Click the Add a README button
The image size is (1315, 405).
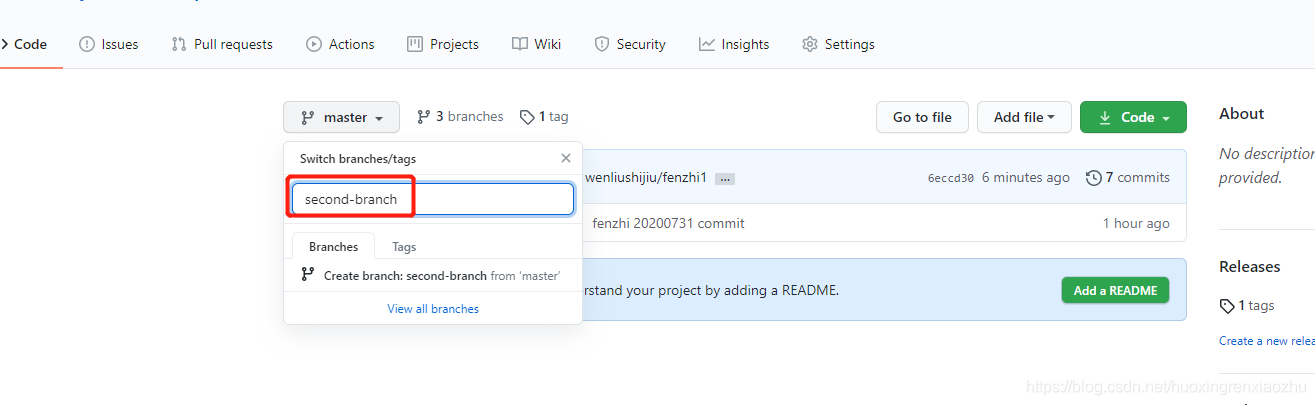coord(1115,290)
